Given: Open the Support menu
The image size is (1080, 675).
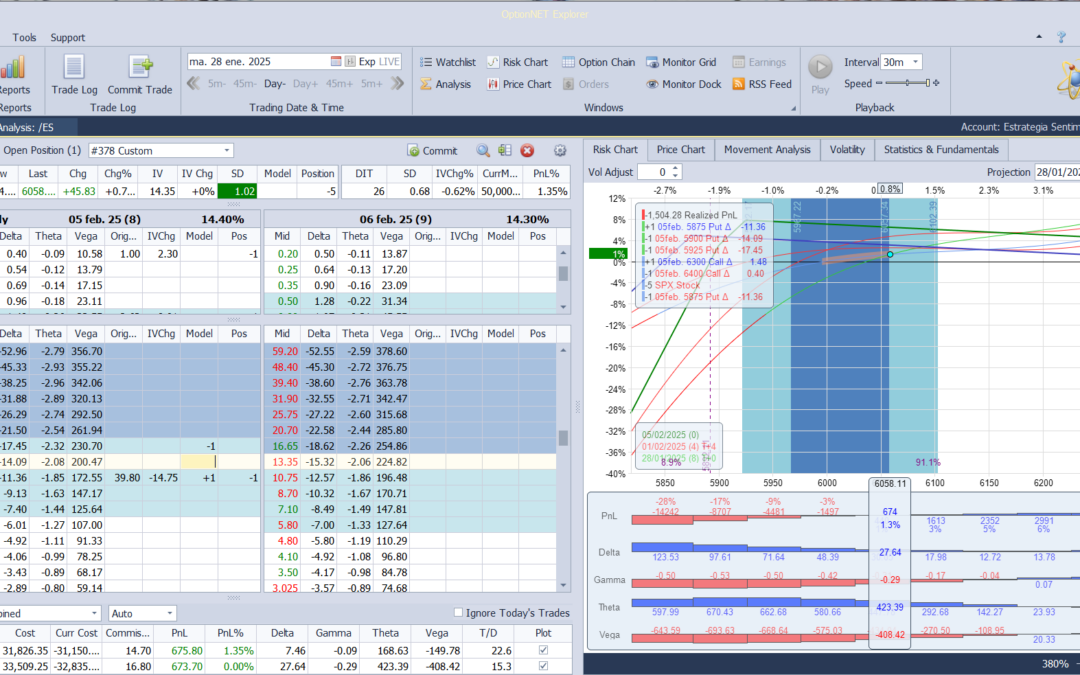Looking at the screenshot, I should pyautogui.click(x=68, y=37).
